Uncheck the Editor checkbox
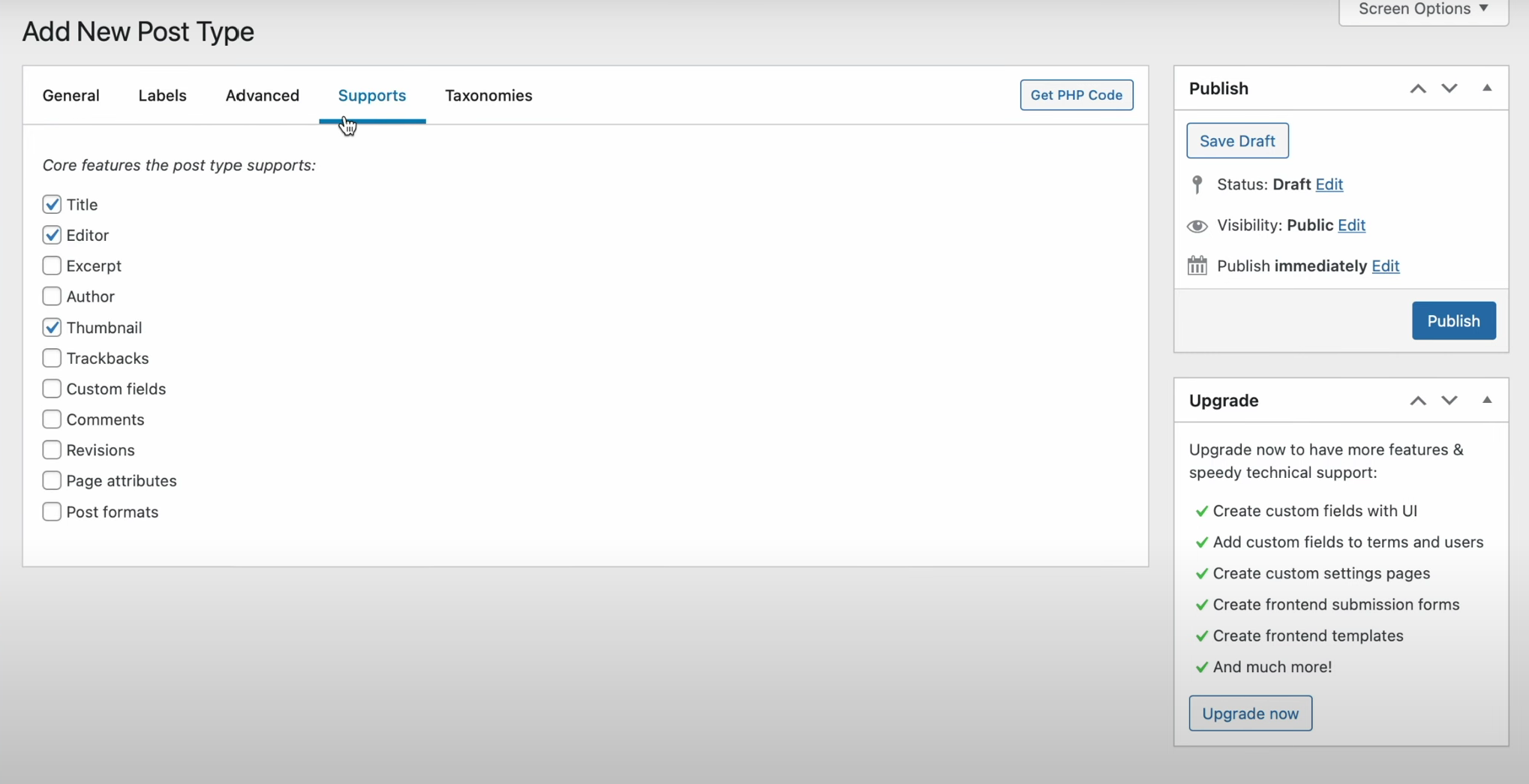1529x784 pixels. click(52, 235)
